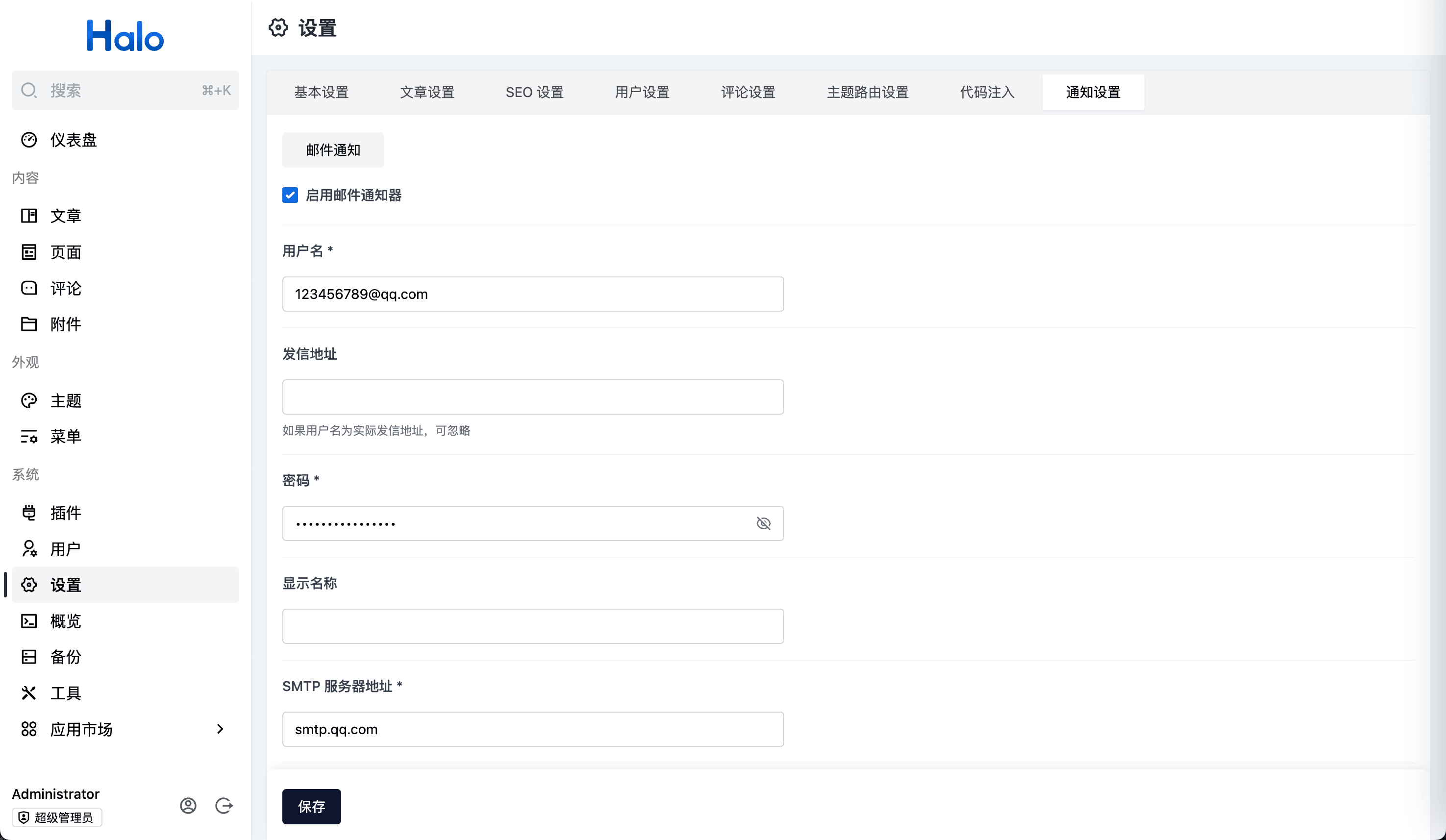The width and height of the screenshot is (1446, 840).
Task: Open the Administrator profile account icon
Action: point(188,805)
